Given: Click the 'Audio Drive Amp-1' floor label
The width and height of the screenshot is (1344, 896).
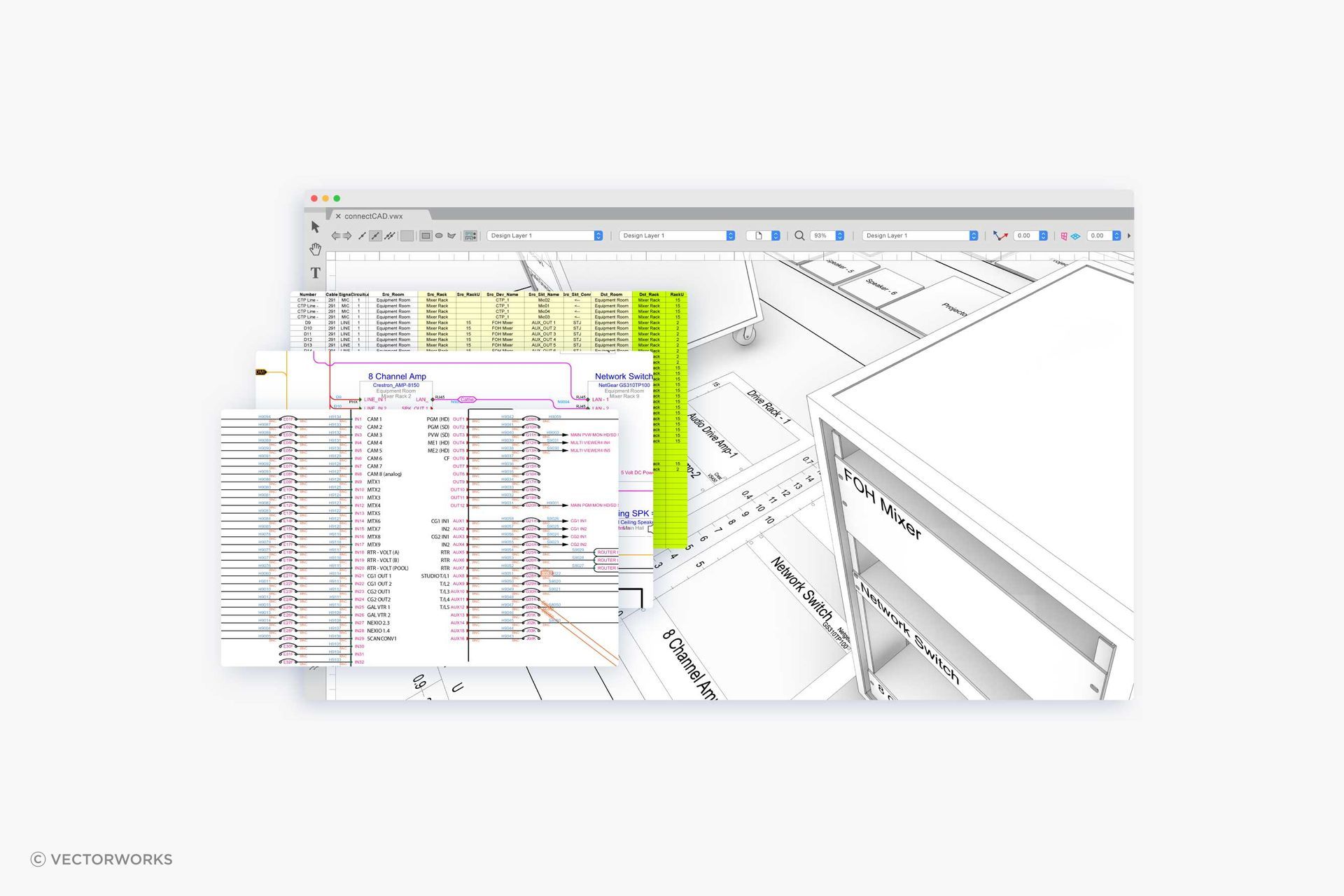Looking at the screenshot, I should coord(713,435).
